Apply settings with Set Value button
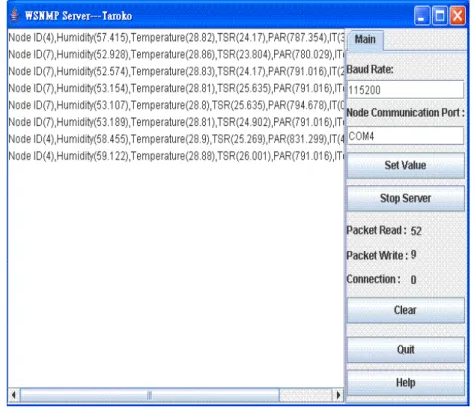 [406, 165]
